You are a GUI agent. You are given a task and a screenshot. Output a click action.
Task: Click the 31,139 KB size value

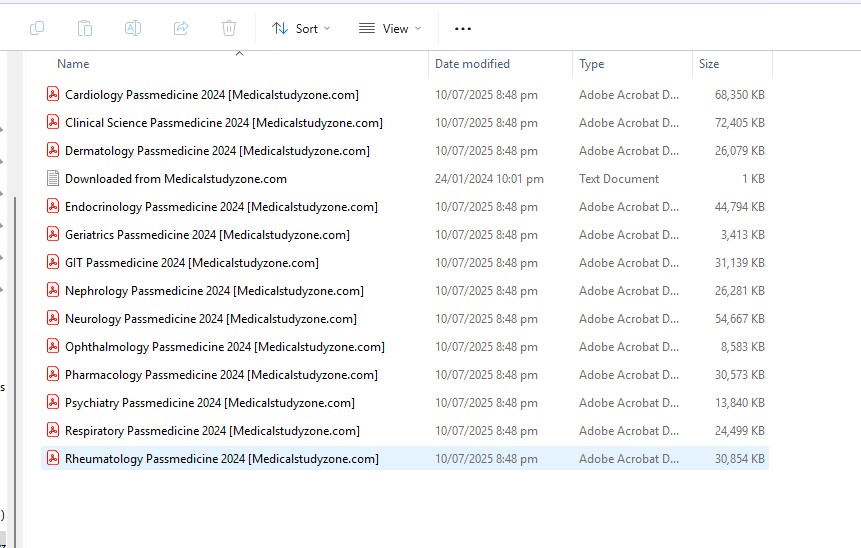740,263
